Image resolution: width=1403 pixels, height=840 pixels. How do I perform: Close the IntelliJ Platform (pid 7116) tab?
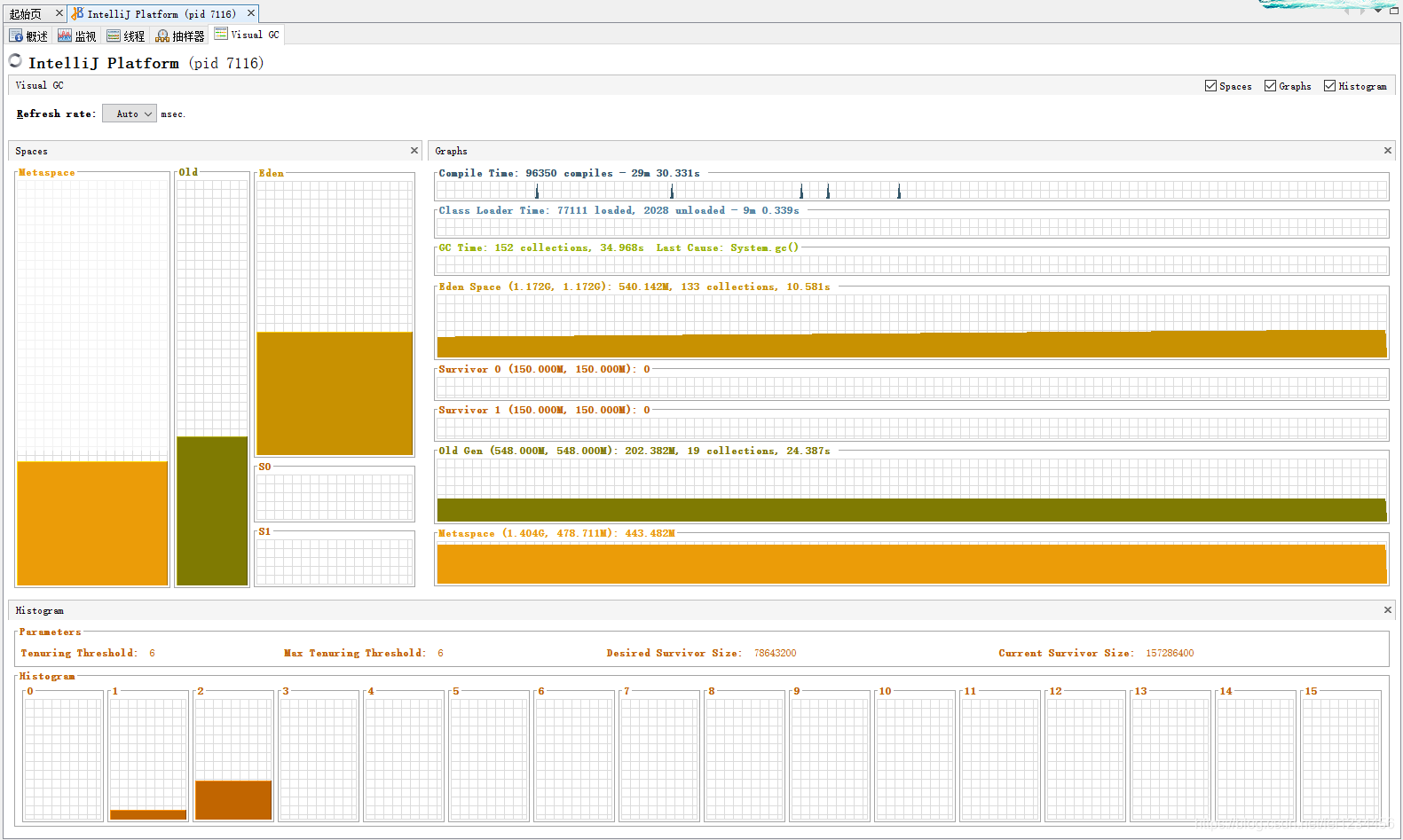click(x=251, y=13)
